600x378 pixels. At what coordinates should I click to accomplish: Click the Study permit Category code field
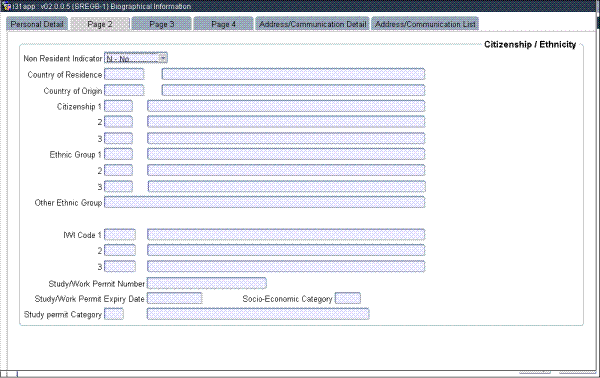point(114,314)
